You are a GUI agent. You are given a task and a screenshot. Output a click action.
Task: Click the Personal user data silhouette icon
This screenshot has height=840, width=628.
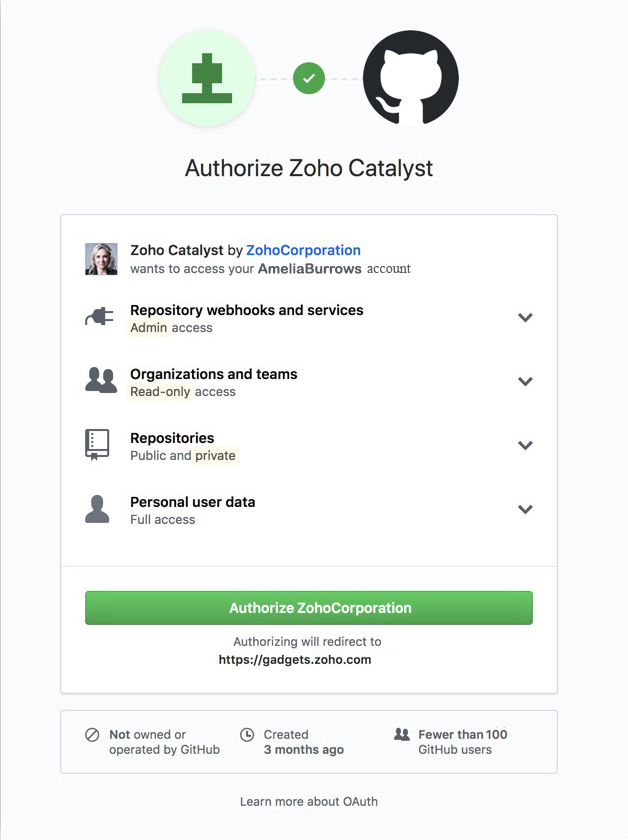coord(97,508)
